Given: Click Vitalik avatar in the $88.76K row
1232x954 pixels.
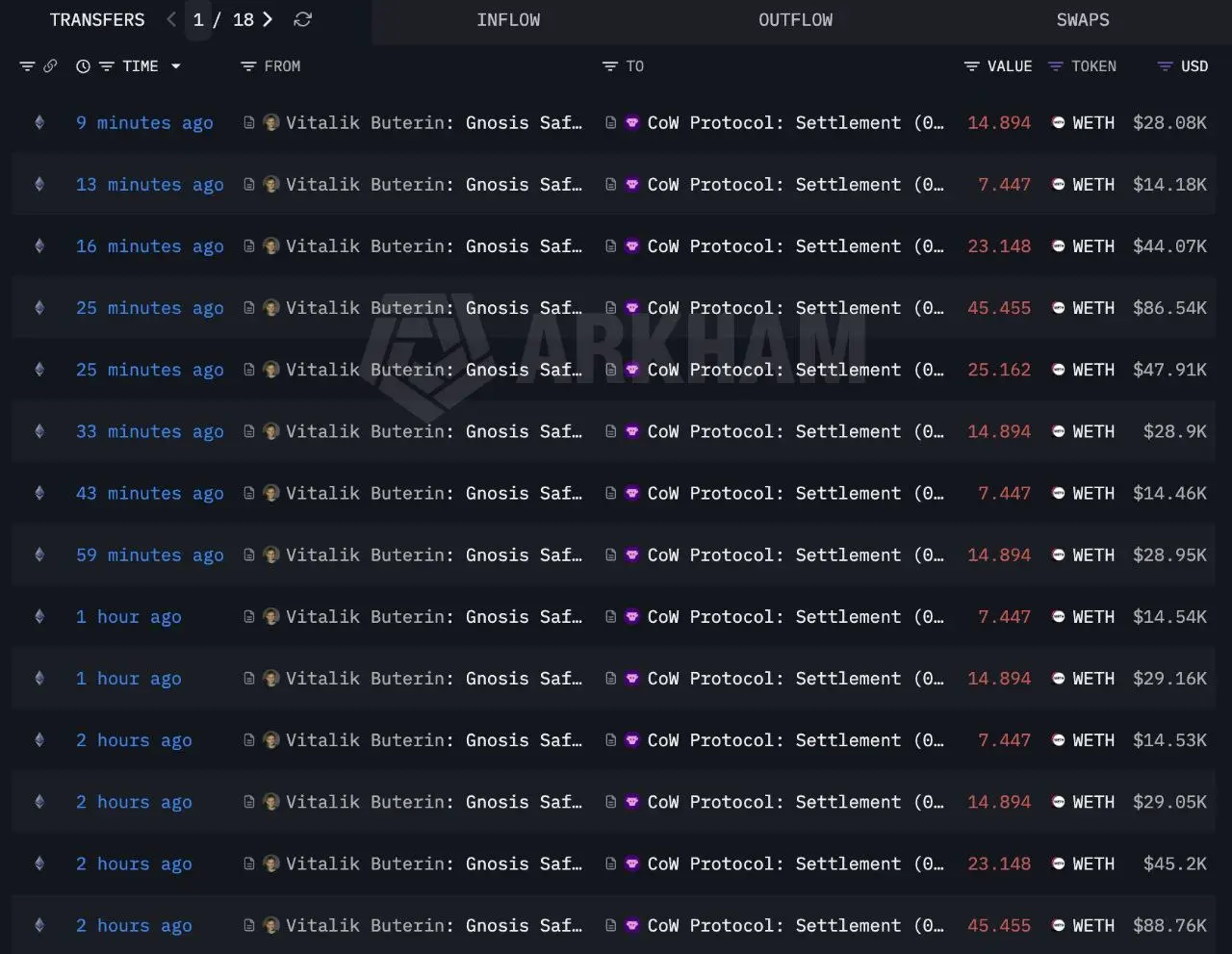Looking at the screenshot, I should (x=271, y=925).
